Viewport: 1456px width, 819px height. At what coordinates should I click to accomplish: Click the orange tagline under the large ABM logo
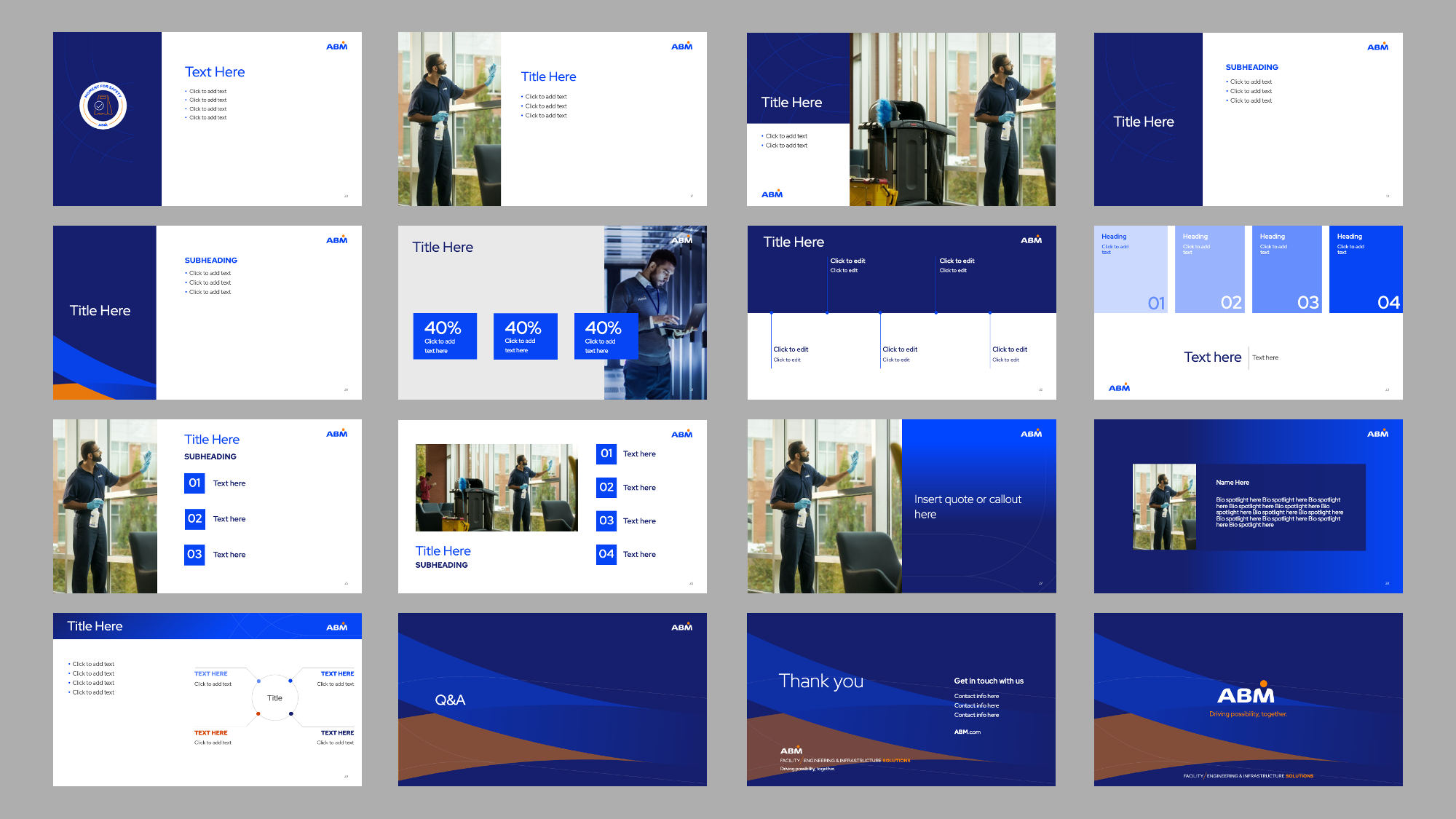point(1249,714)
